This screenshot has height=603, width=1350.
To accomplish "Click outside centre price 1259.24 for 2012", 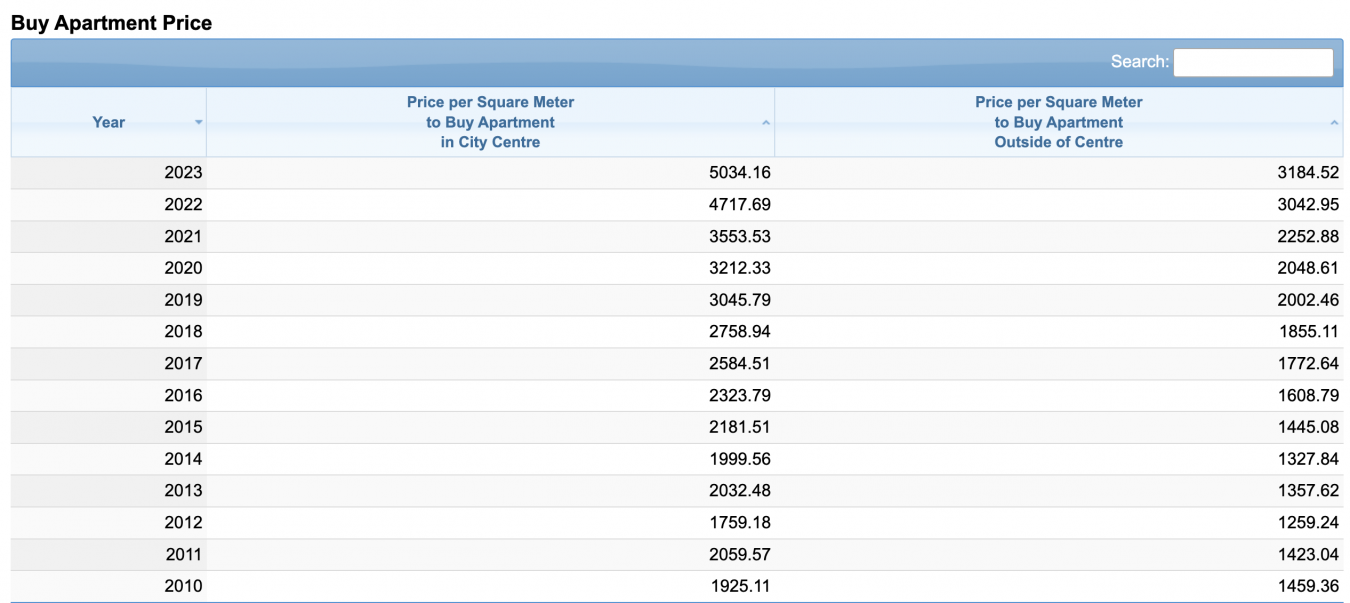I will [1307, 523].
